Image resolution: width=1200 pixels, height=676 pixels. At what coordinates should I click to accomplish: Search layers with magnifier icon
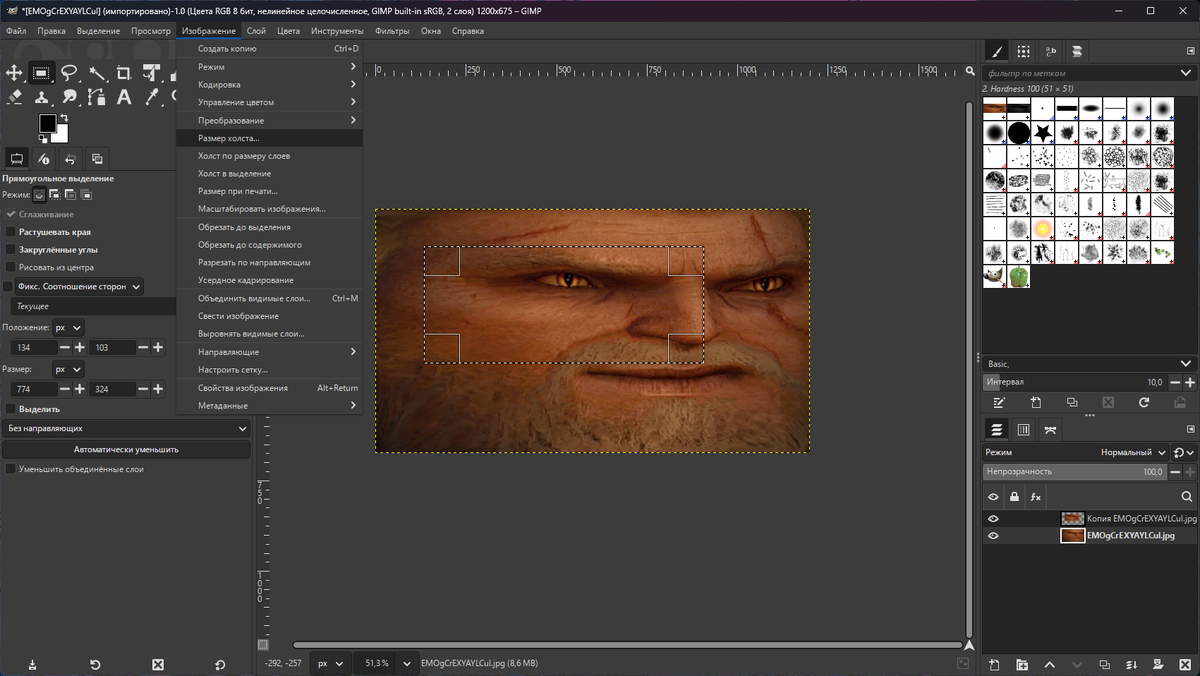(1187, 496)
